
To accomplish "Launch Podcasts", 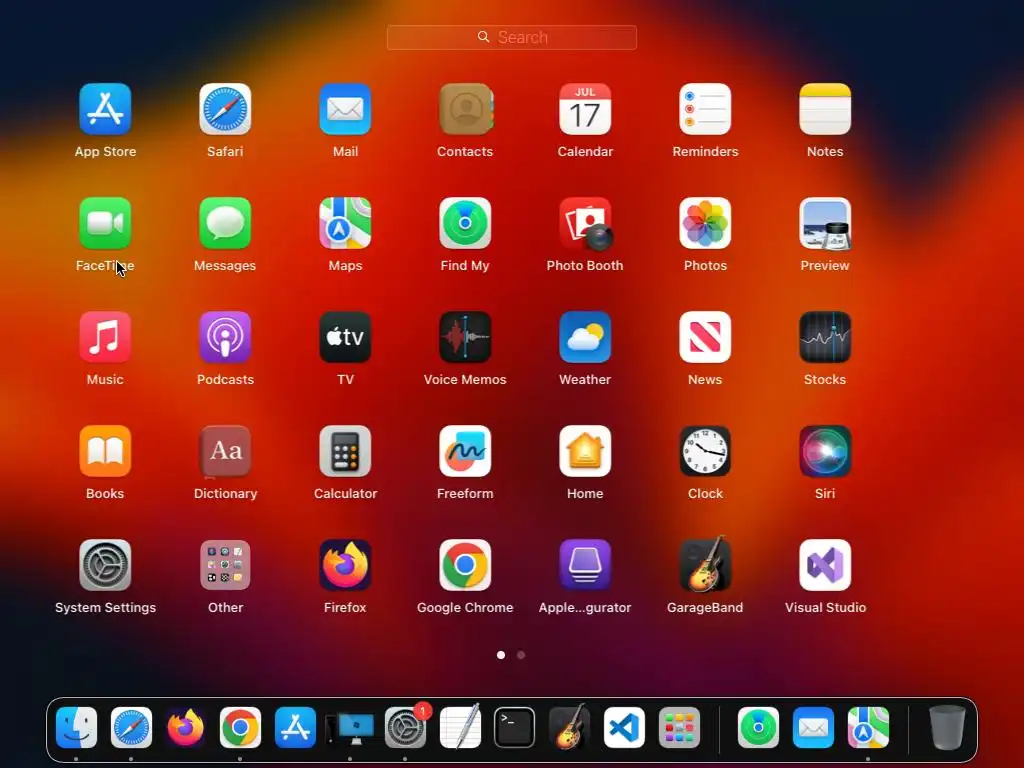I will 225,337.
